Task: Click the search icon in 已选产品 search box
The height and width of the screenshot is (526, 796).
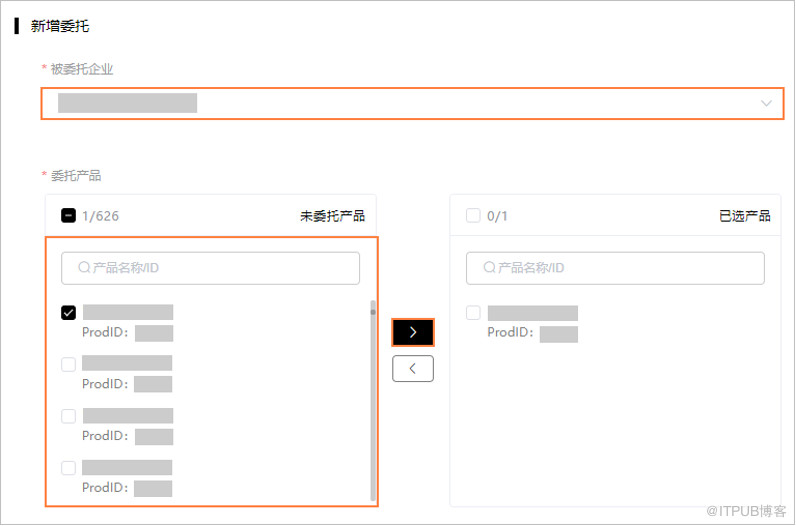Action: pyautogui.click(x=489, y=268)
